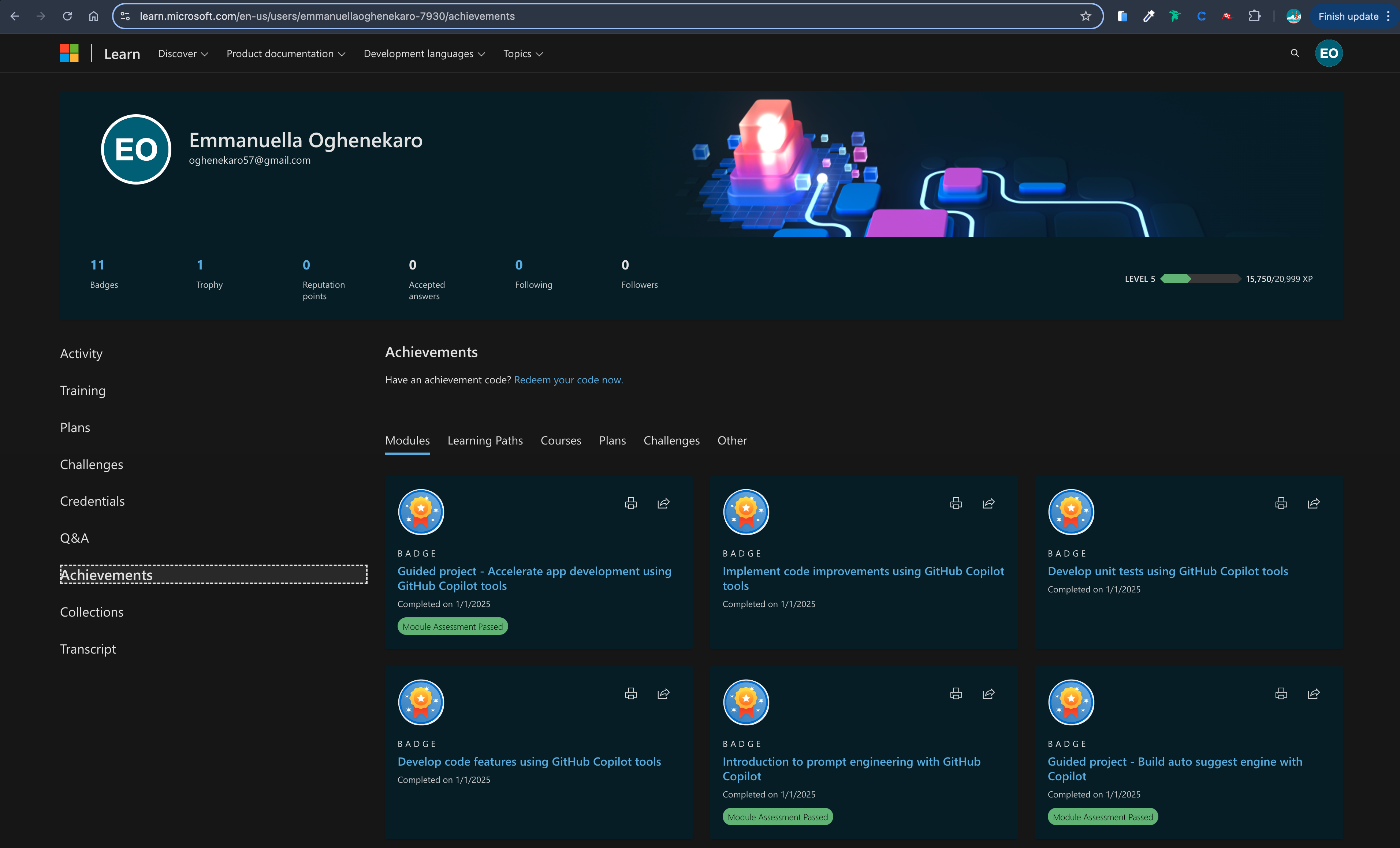Share the Implement code improvements badge

[988, 503]
